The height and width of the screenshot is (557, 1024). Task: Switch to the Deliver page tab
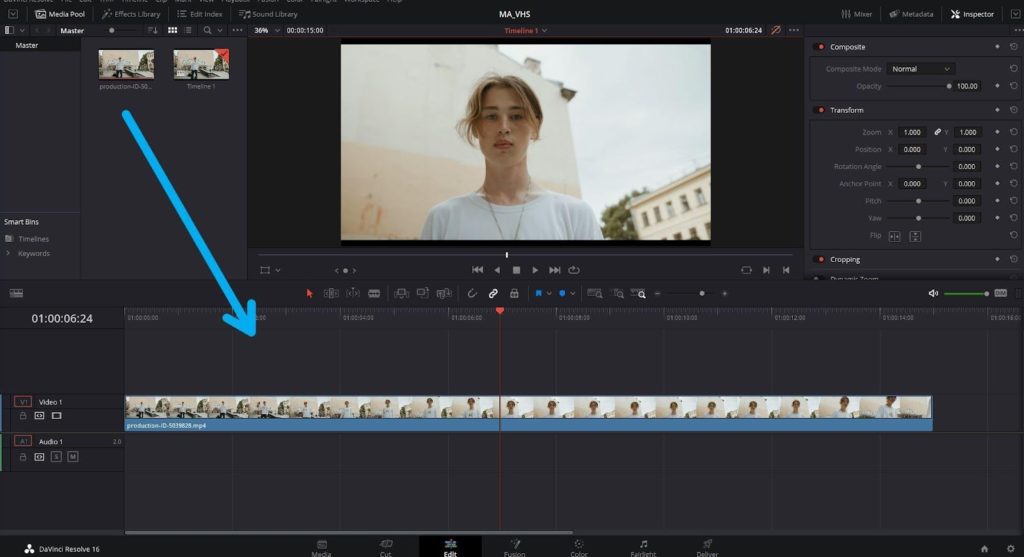(707, 547)
